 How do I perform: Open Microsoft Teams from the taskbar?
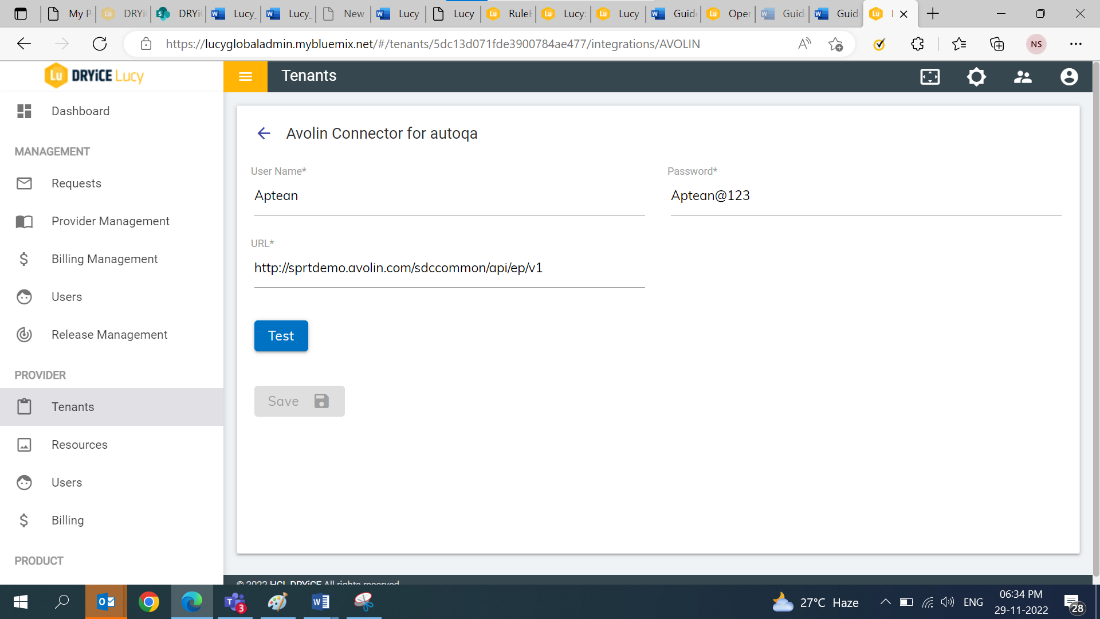(235, 602)
